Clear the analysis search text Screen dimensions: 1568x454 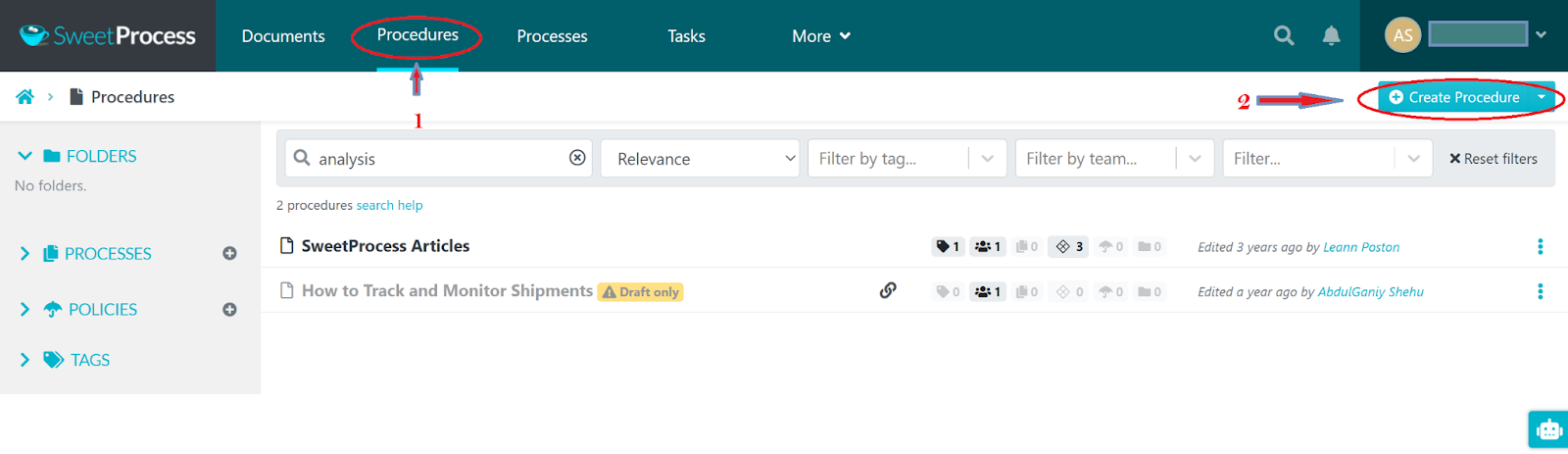click(x=577, y=158)
